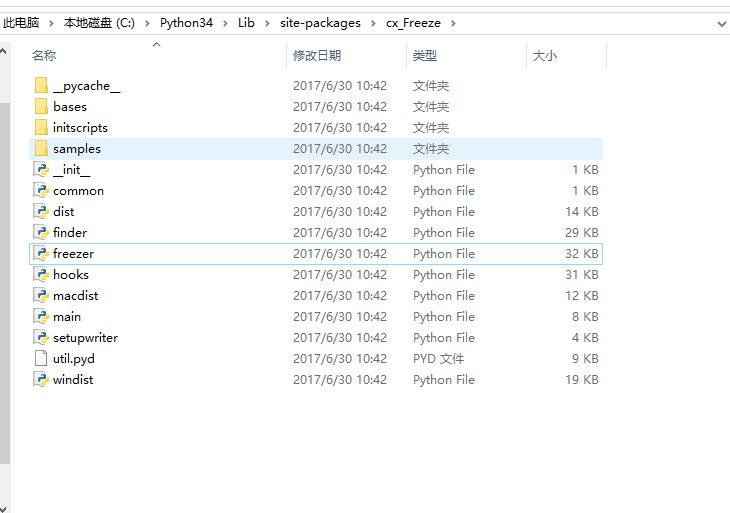Screen dimensions: 730x513
Task: Sort files by 修改日期 column header
Action: [317, 56]
